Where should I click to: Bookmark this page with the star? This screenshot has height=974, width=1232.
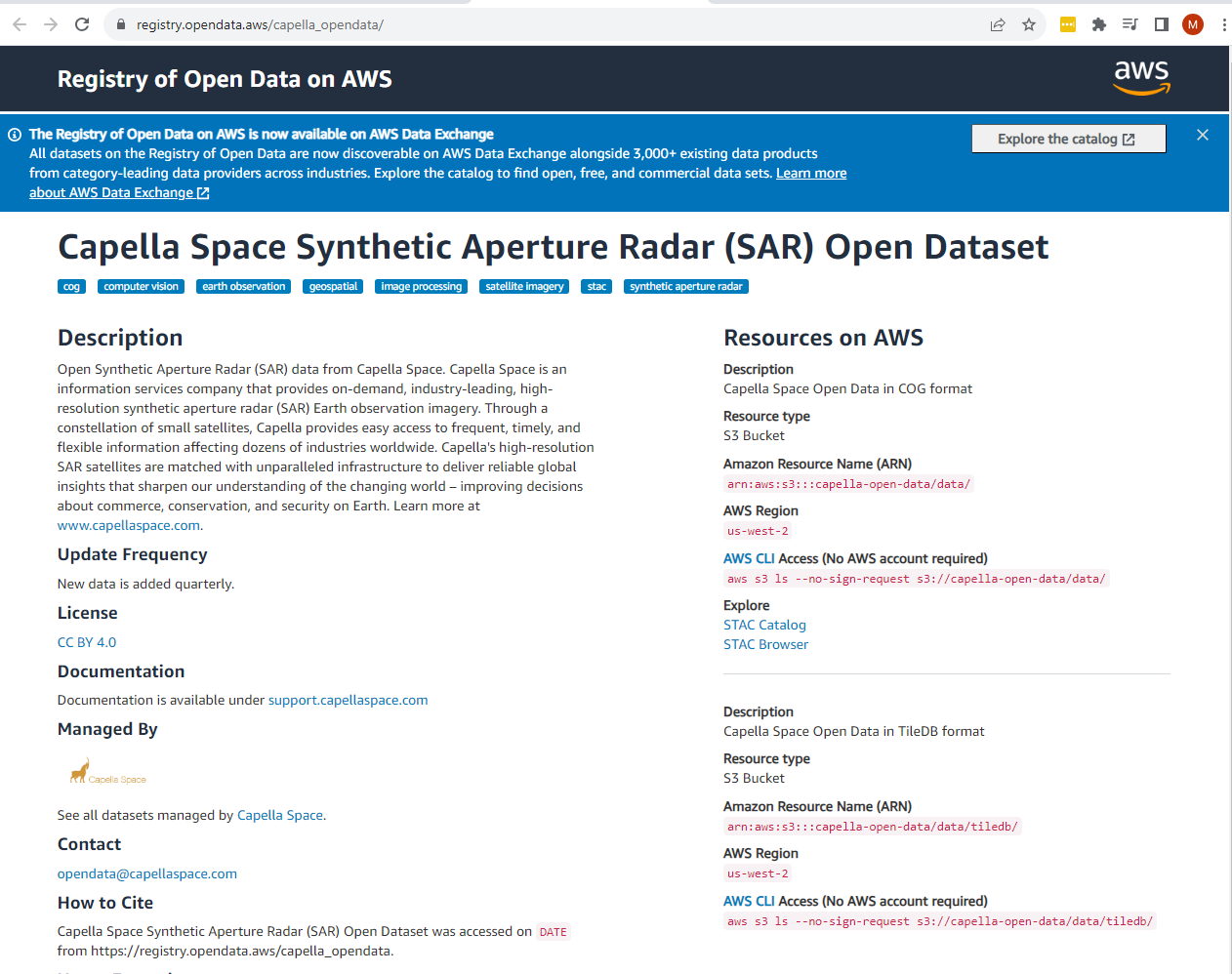point(1029,24)
